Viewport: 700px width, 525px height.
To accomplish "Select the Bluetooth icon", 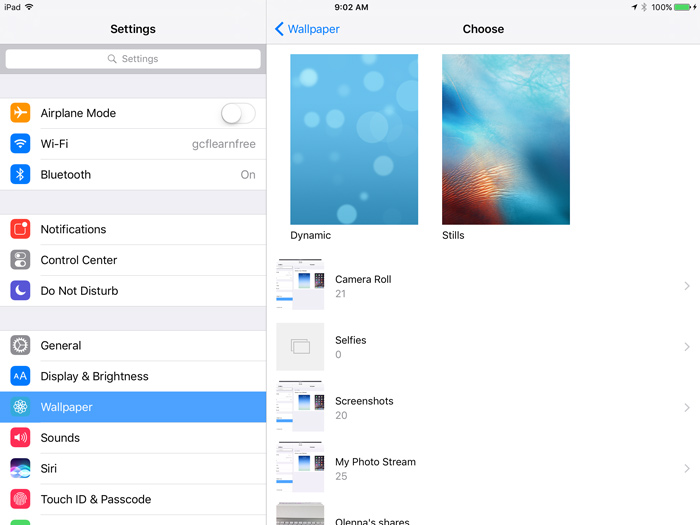I will point(20,174).
